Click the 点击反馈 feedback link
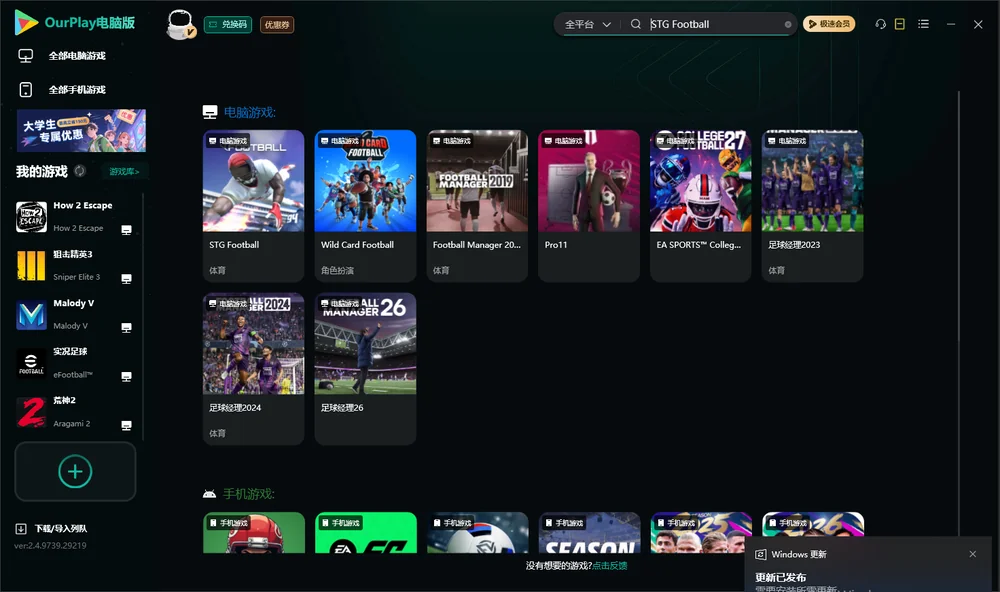The width and height of the screenshot is (1000, 592). click(x=610, y=565)
